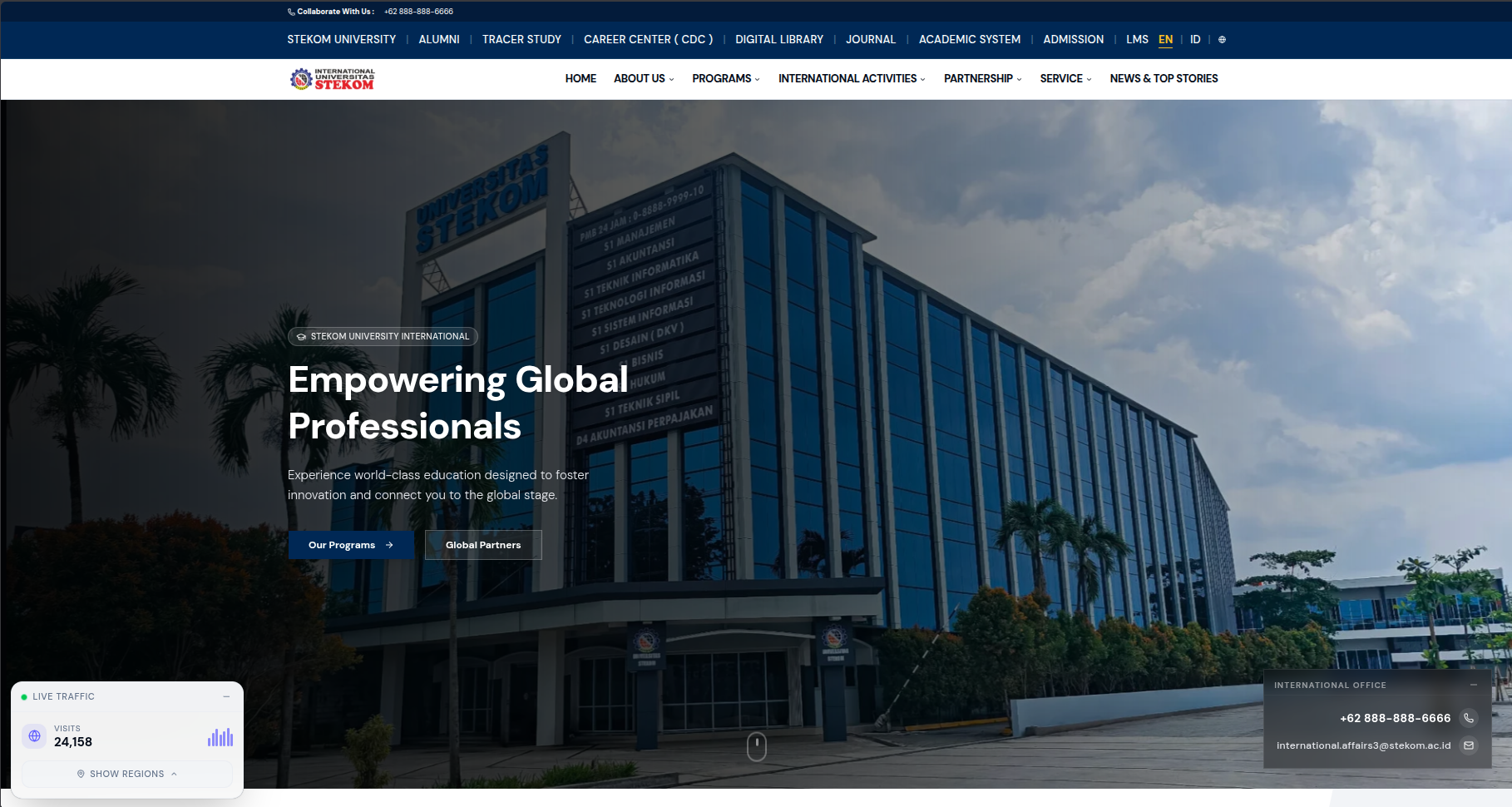Click the bar chart icon in Live Traffic
This screenshot has width=1512, height=807.
point(220,737)
